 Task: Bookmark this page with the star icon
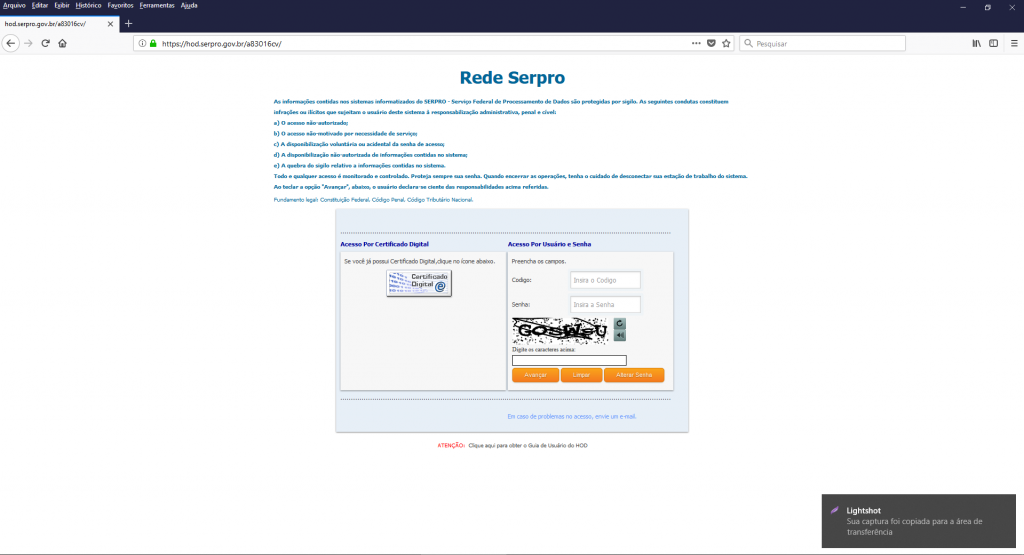click(726, 44)
